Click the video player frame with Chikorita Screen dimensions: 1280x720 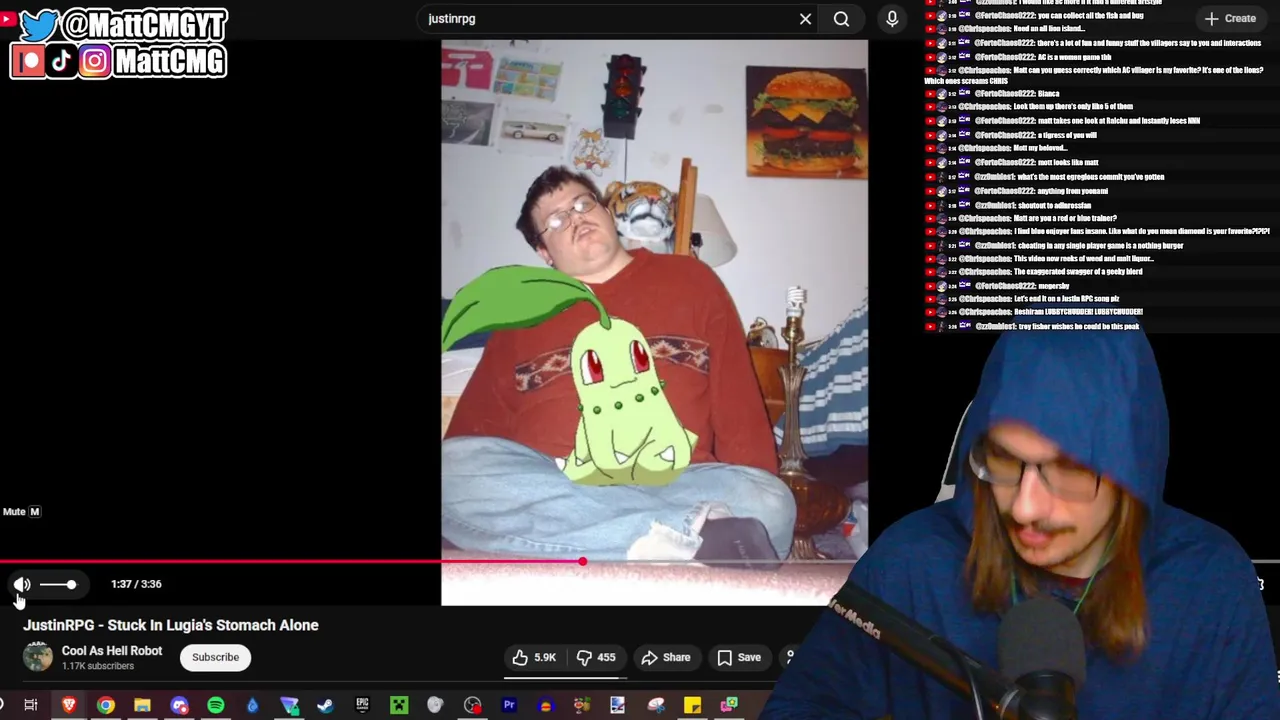654,322
